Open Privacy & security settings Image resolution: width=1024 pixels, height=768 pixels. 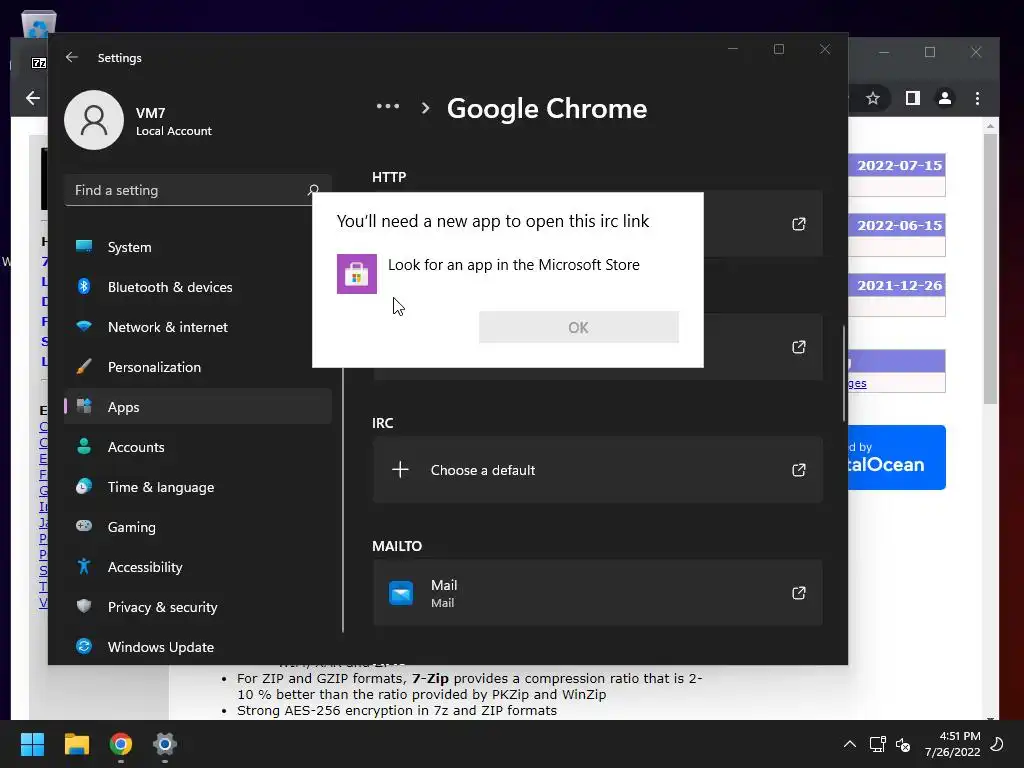tap(198, 606)
